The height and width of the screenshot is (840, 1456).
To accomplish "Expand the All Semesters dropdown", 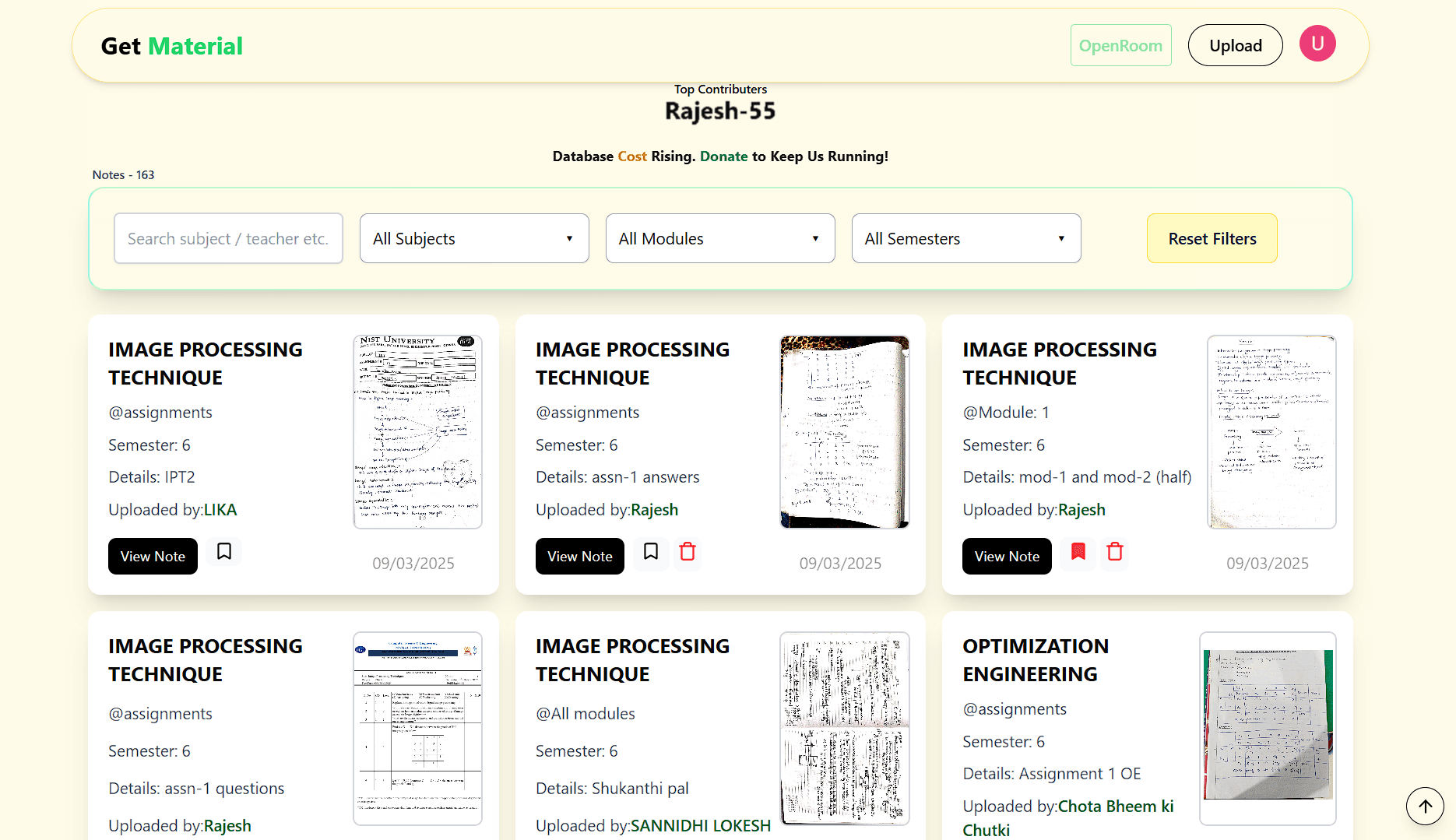I will point(966,238).
